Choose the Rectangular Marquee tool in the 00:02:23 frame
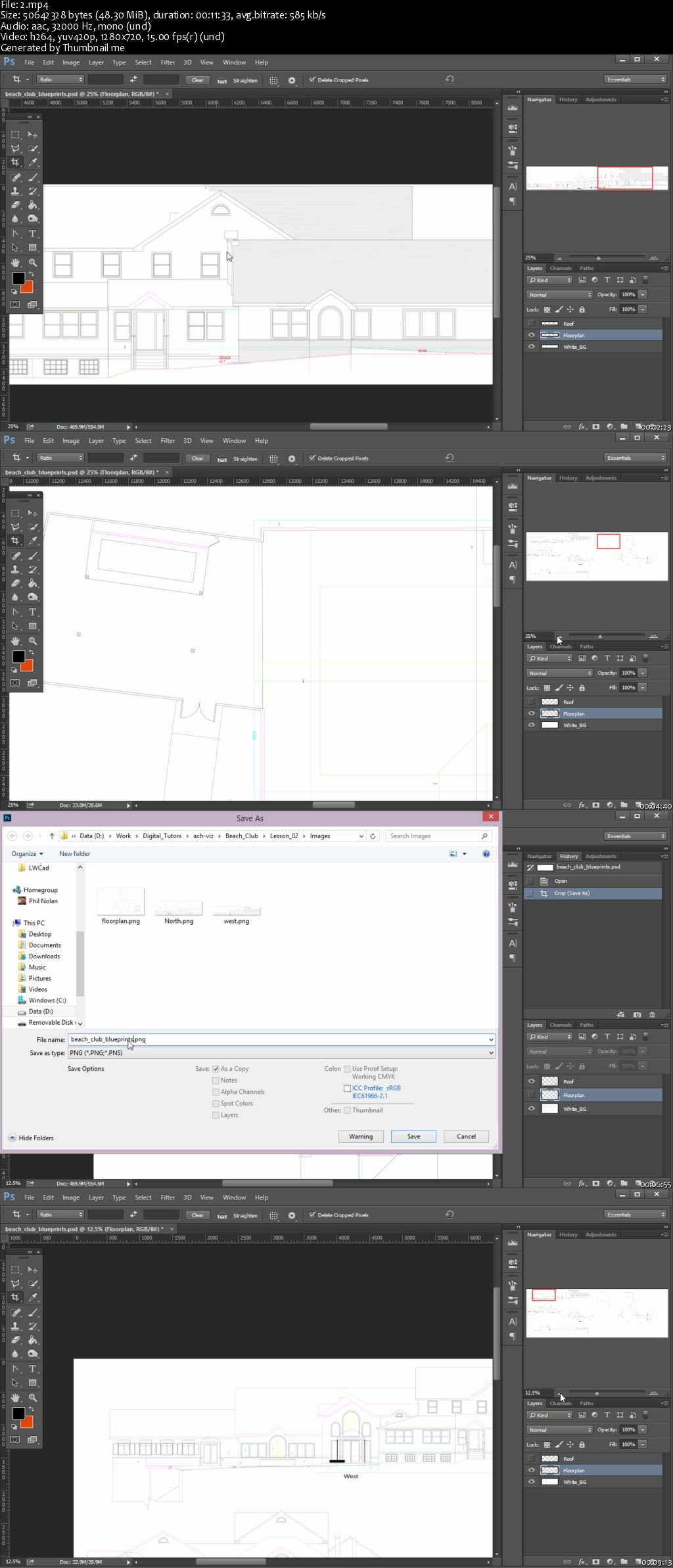Viewport: 673px width, 1568px height. point(15,135)
